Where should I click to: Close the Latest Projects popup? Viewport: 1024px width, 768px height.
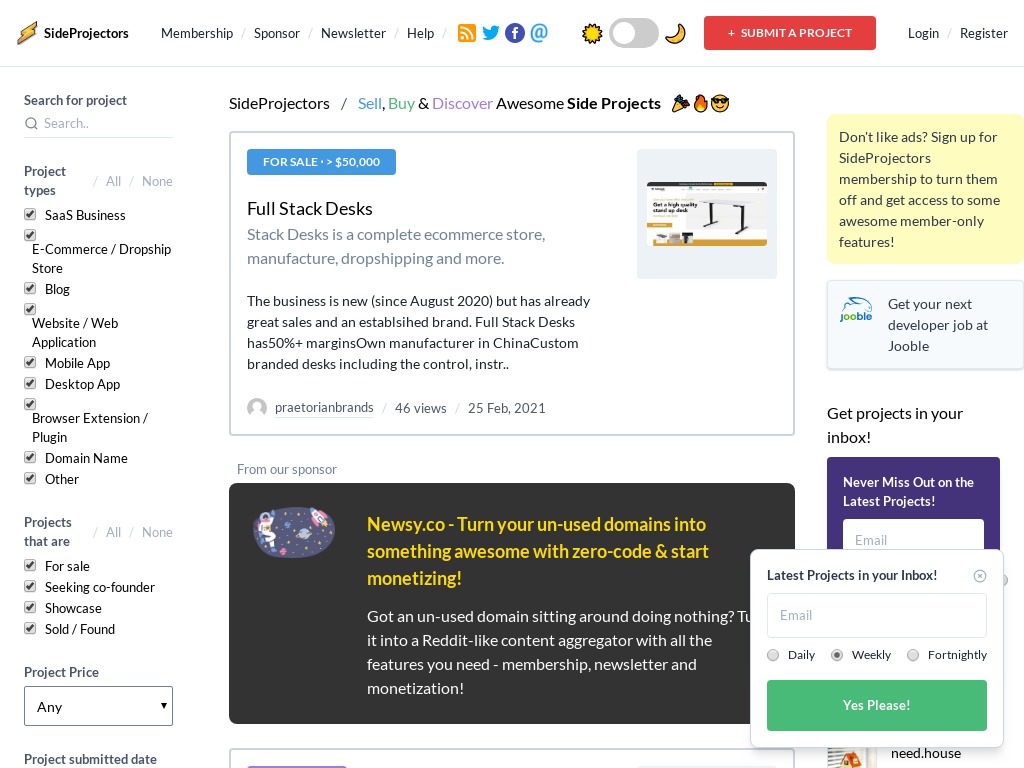(x=980, y=576)
